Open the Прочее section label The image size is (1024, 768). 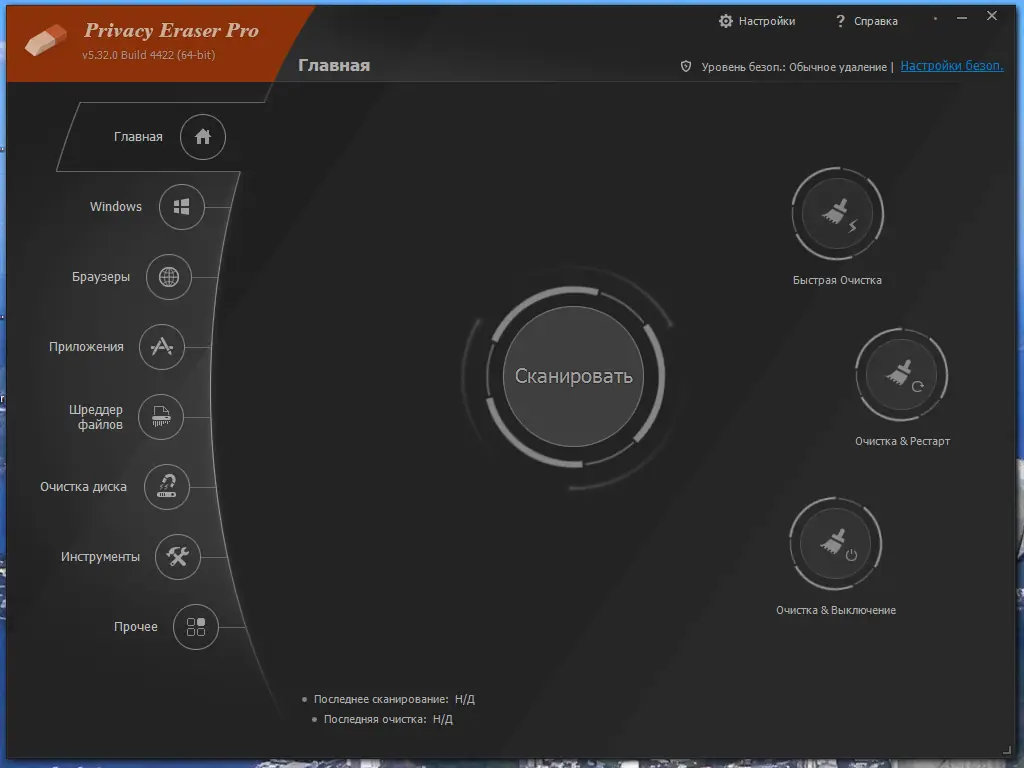point(136,626)
